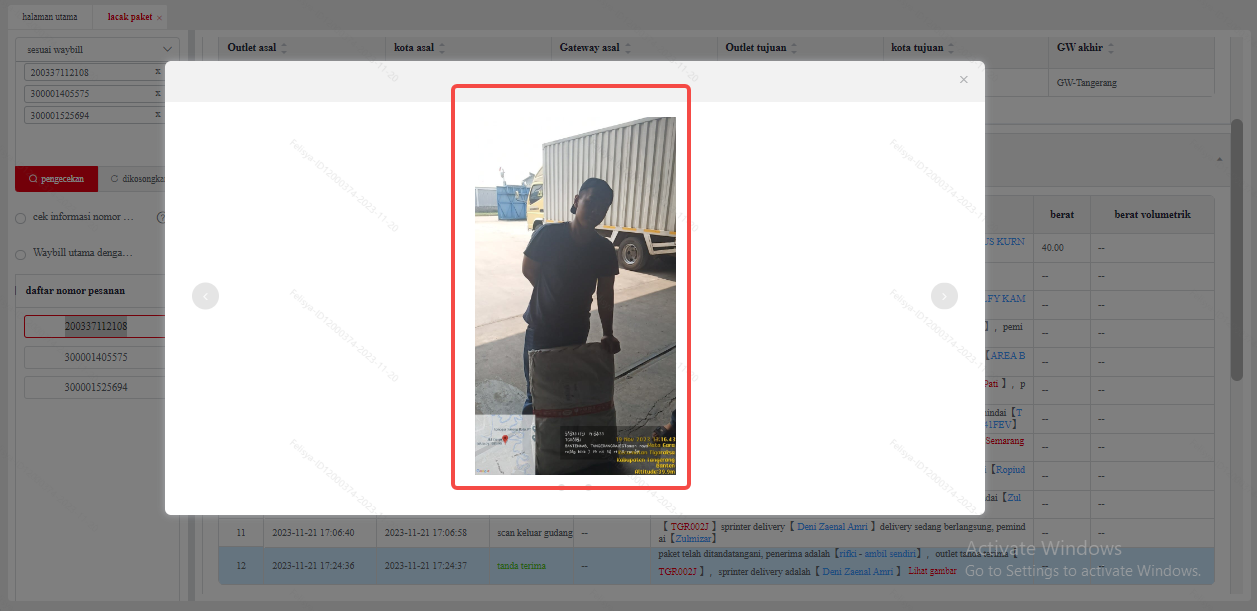The width and height of the screenshot is (1257, 611).
Task: Switch to the halaman utama tab
Action: pos(50,17)
